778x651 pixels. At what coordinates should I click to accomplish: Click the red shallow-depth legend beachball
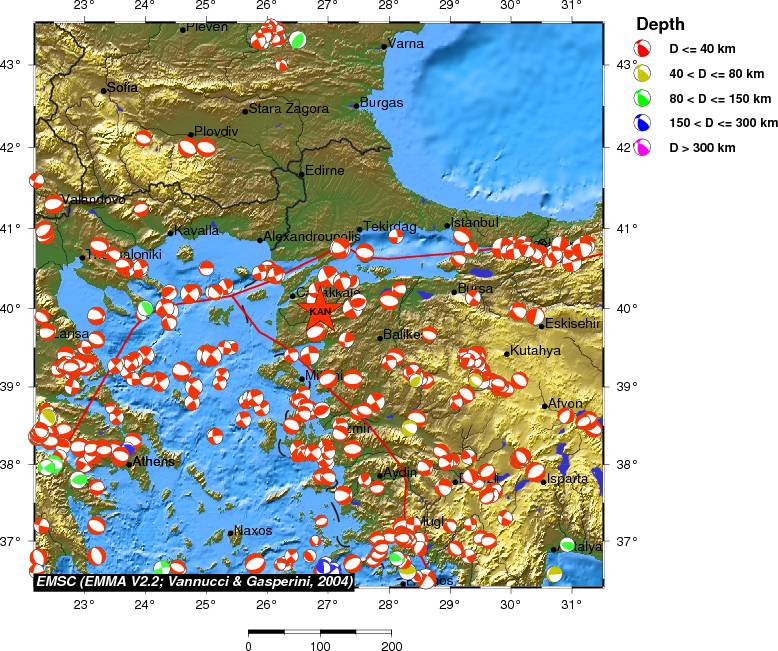tap(644, 48)
